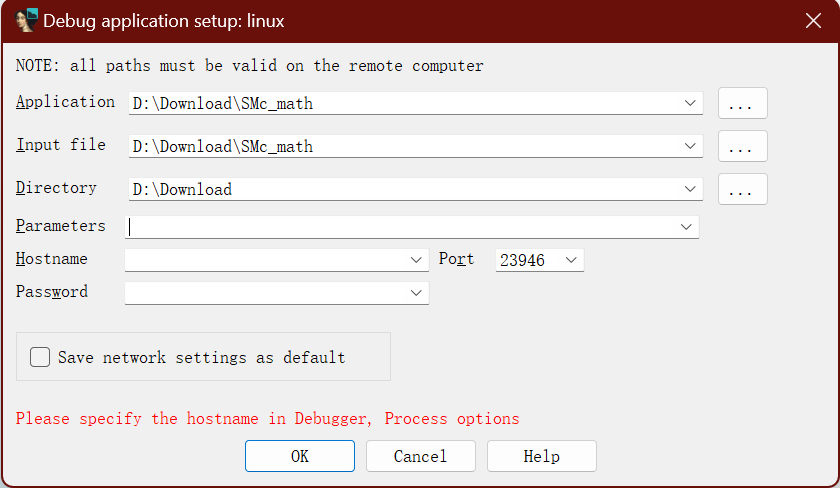Screen dimensions: 840x488
Task: Open Help for this dialog
Action: 541,456
